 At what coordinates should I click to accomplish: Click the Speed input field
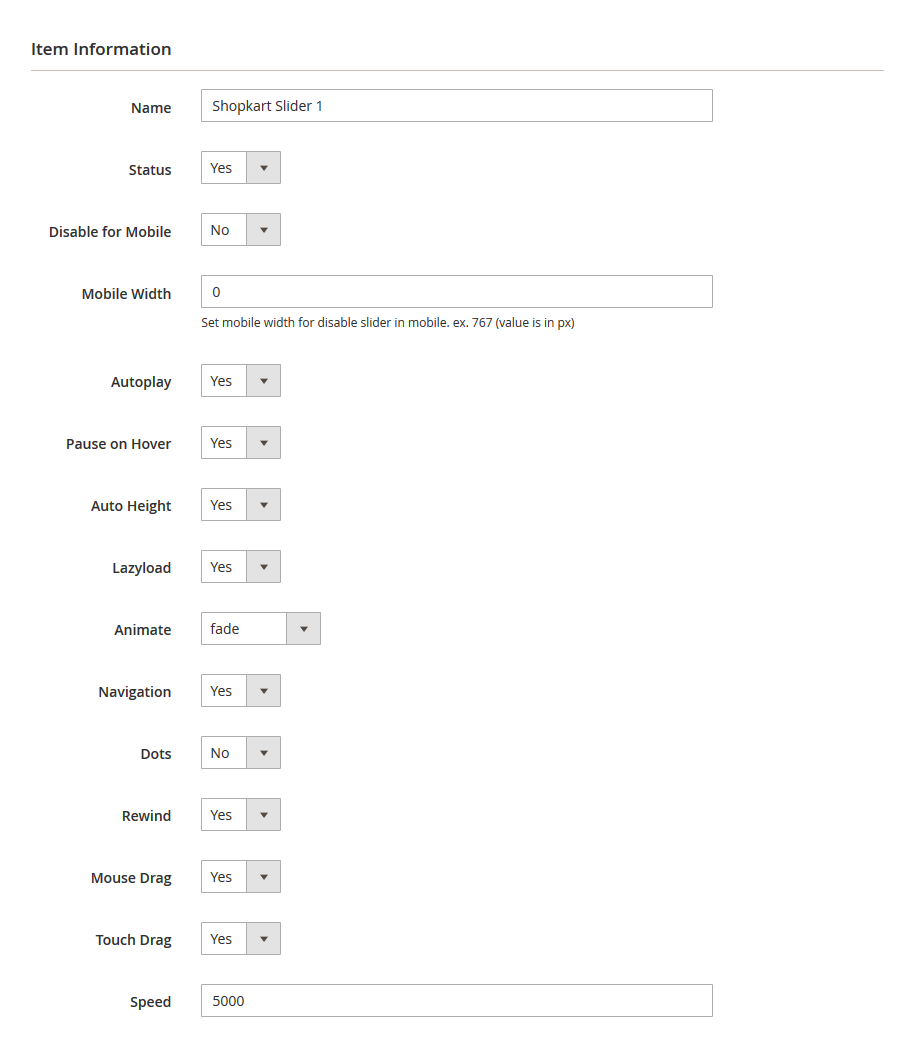pos(456,1001)
